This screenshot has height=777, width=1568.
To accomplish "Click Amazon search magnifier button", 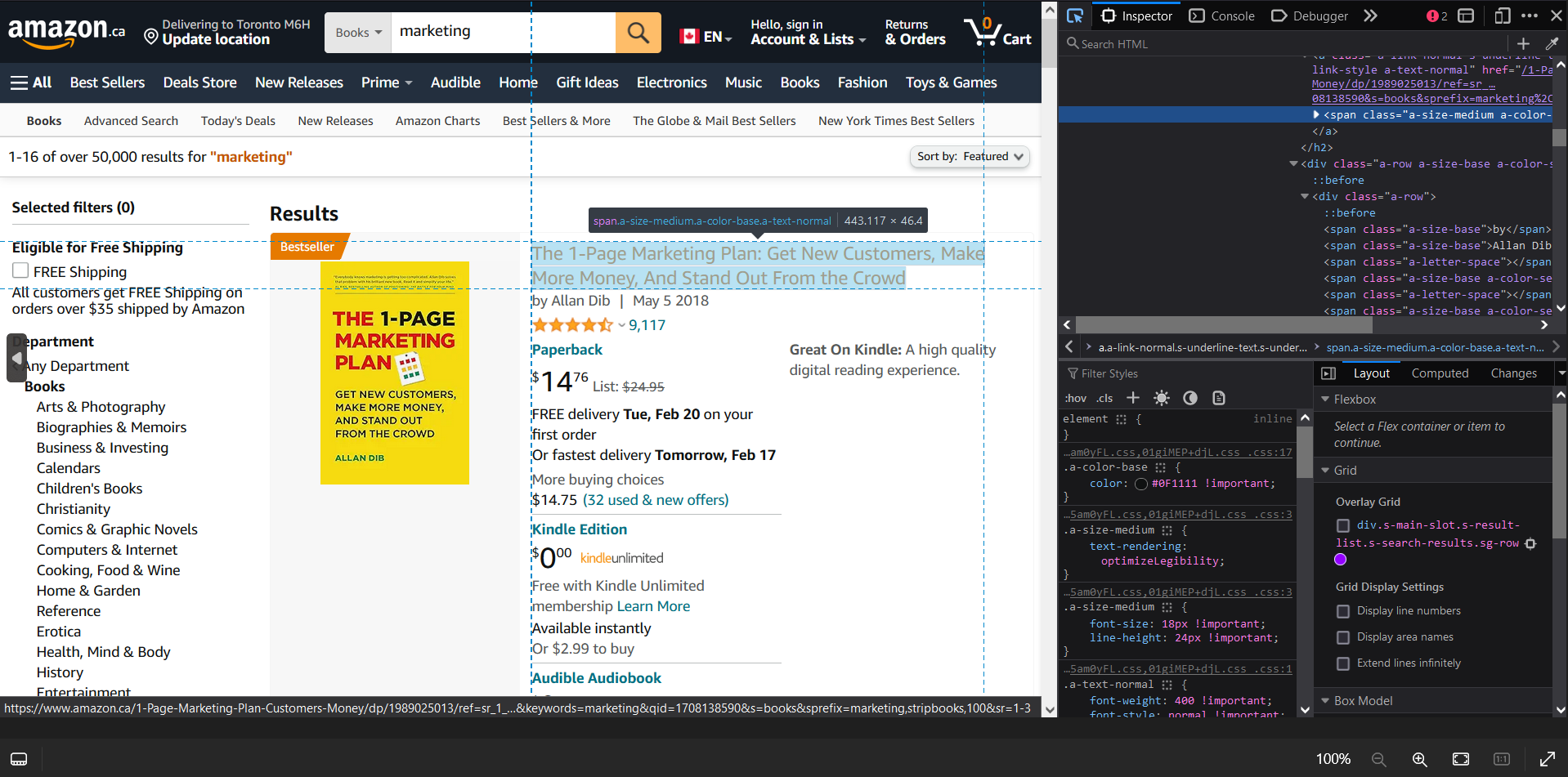I will click(638, 33).
